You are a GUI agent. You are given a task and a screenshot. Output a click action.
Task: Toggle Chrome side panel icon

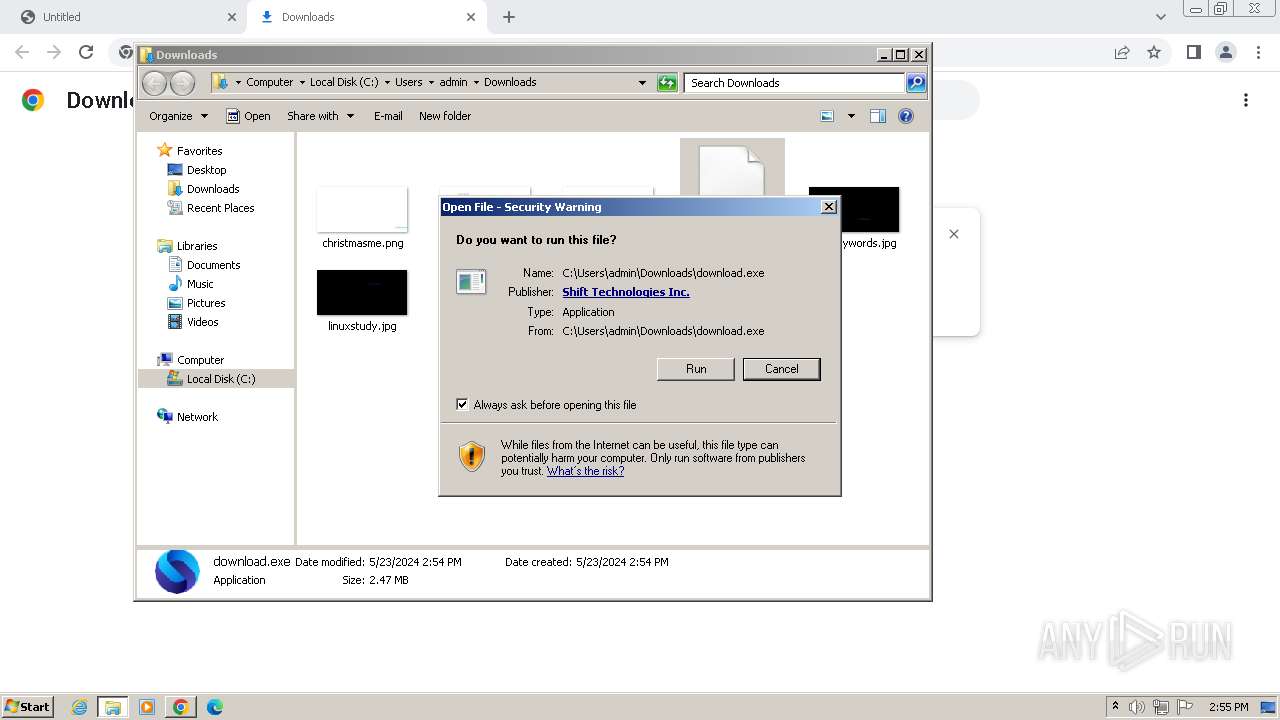[1193, 52]
